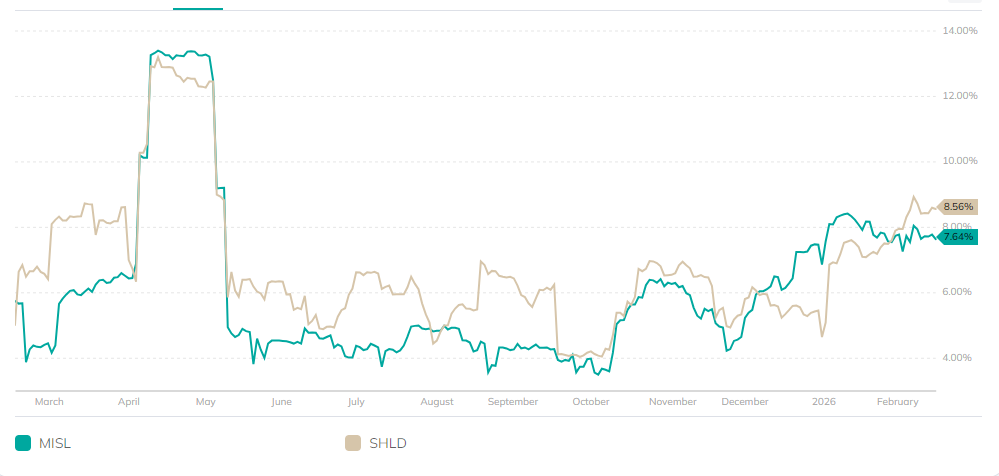Toggle the MISL series legend label
This screenshot has height=476, width=999.
[53, 443]
